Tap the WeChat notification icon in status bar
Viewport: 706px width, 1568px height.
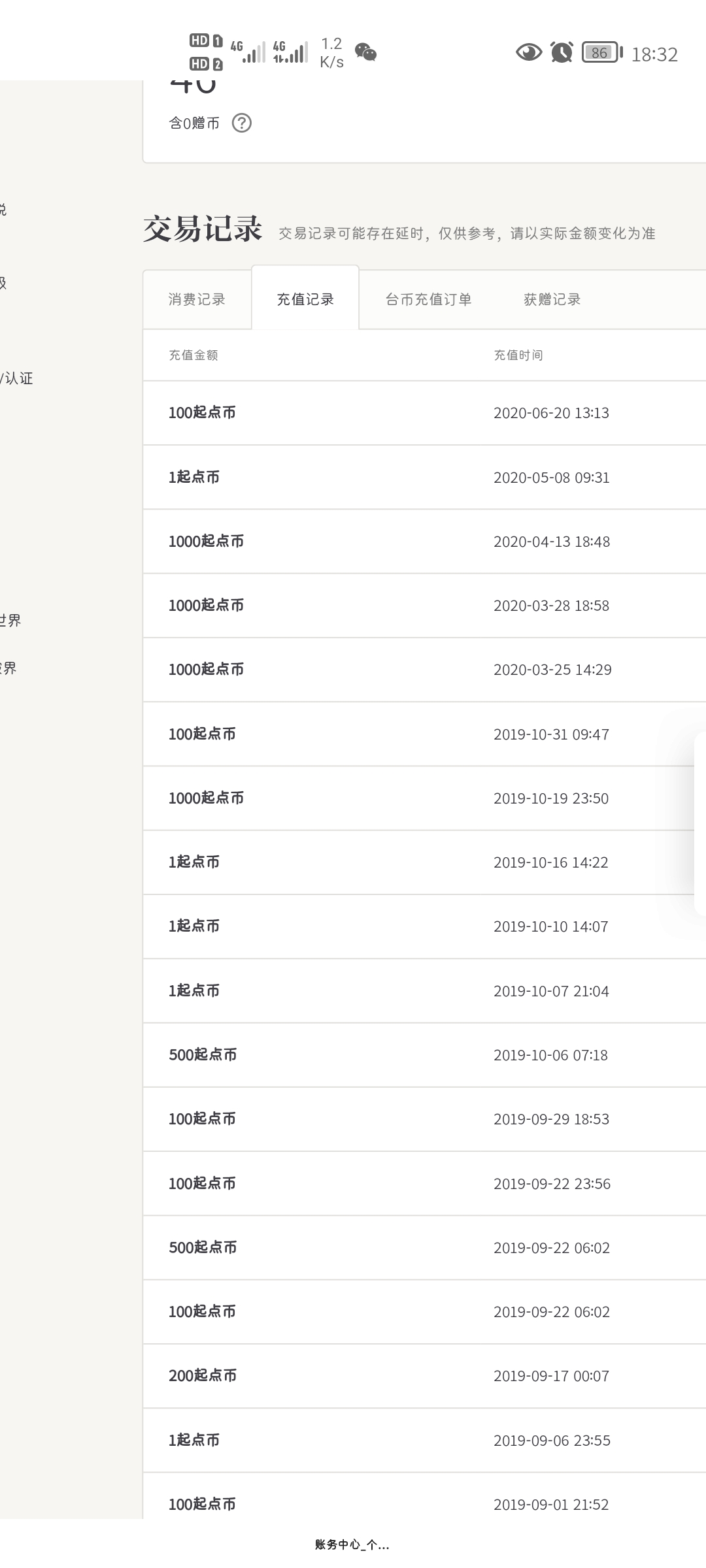coord(365,52)
